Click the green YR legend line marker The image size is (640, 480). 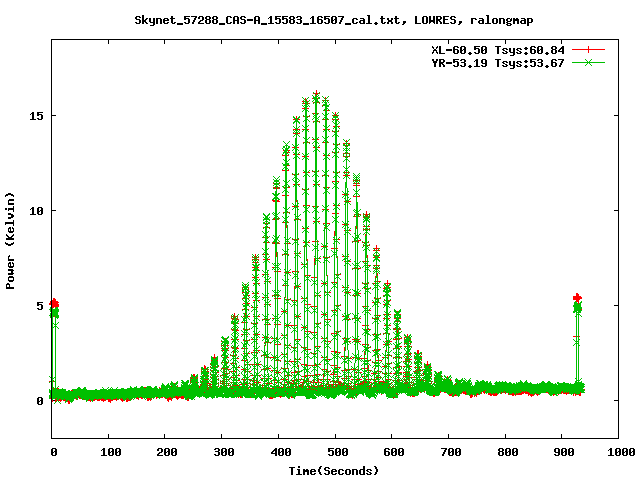pyautogui.click(x=588, y=62)
